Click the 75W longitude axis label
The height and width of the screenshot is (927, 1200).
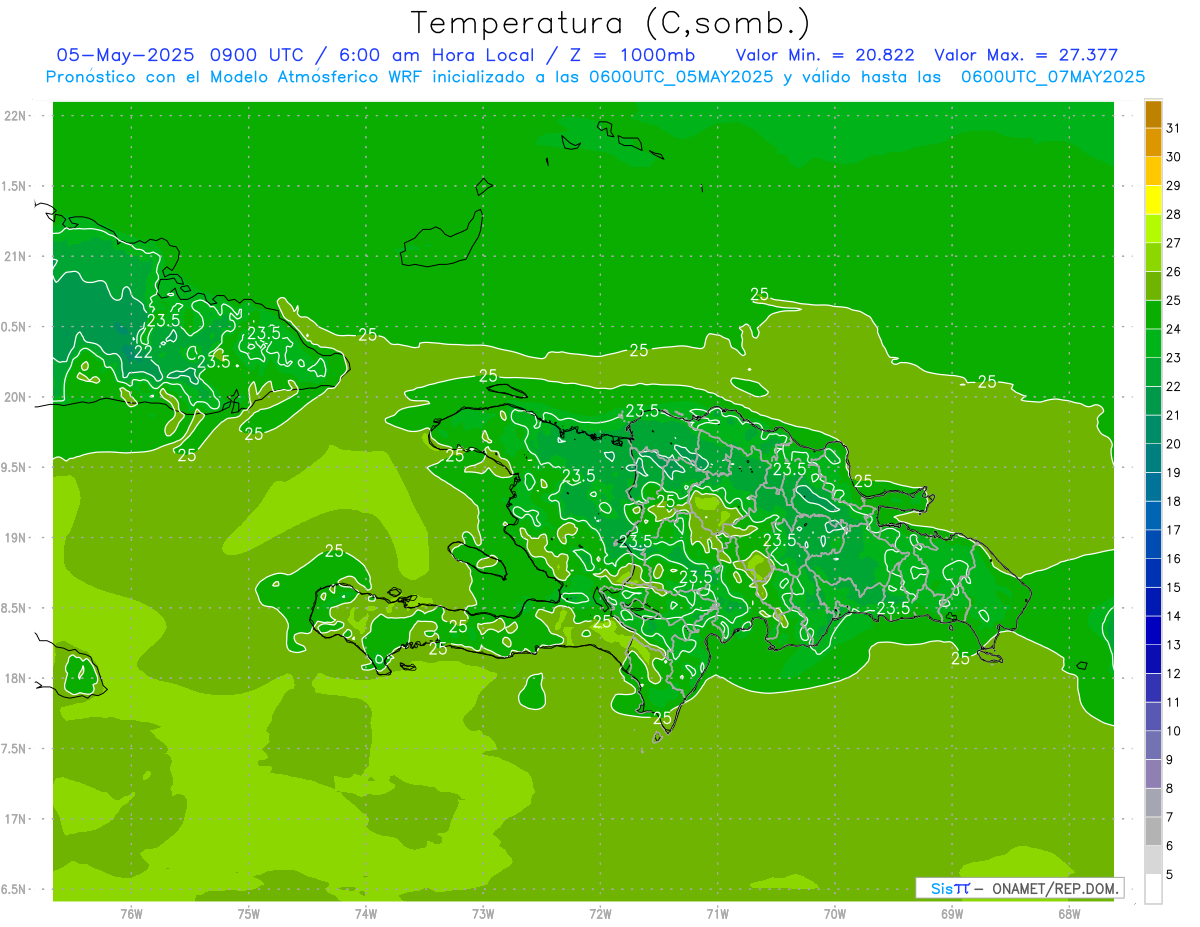click(249, 913)
